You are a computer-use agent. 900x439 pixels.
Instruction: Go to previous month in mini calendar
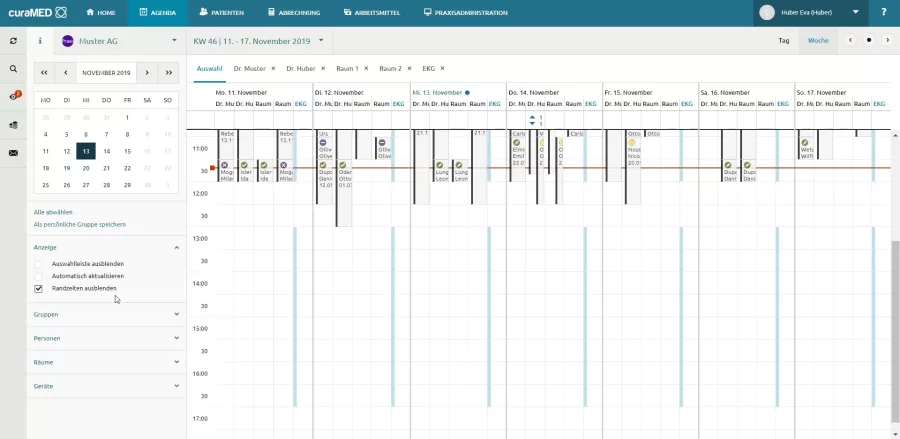(66, 73)
